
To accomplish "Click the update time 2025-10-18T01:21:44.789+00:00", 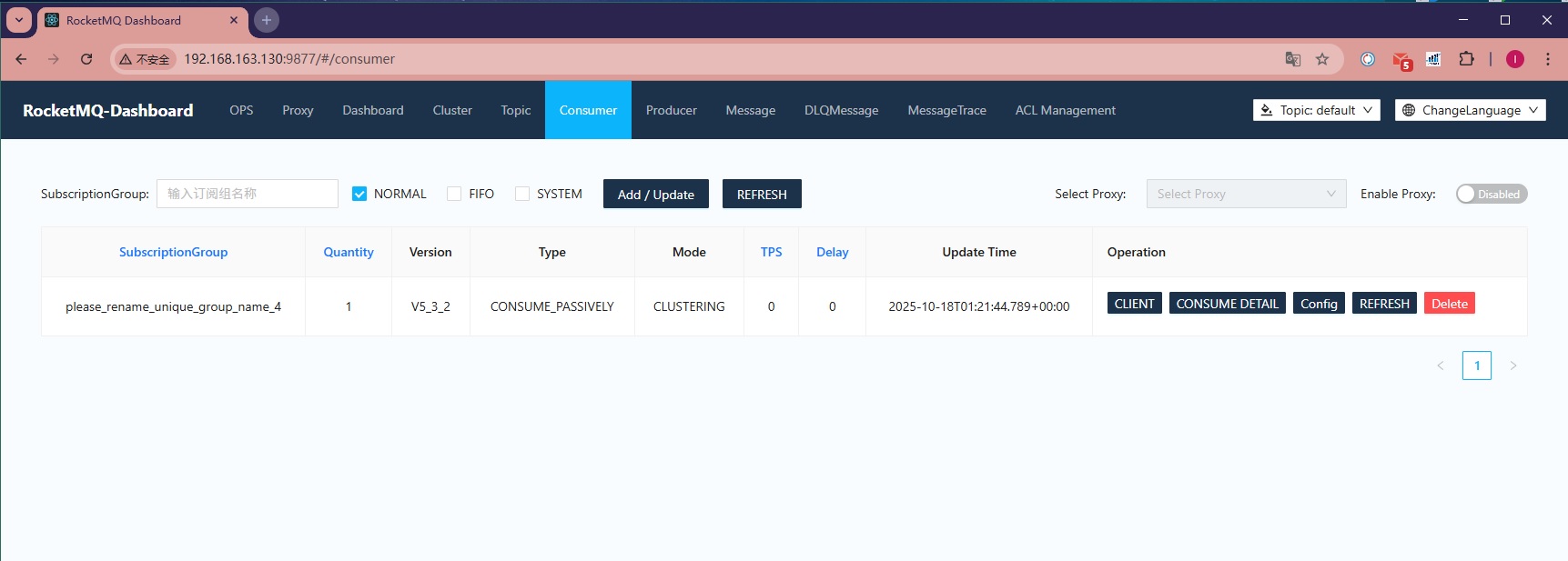I will pyautogui.click(x=979, y=306).
